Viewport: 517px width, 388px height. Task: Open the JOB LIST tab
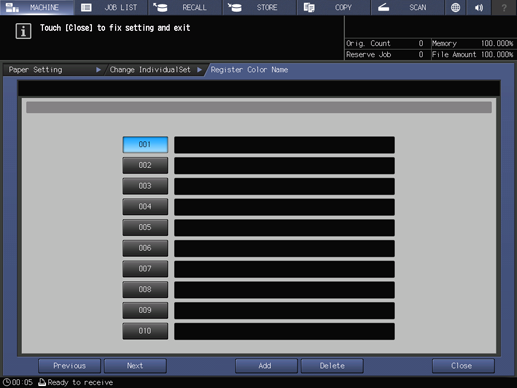(111, 7)
